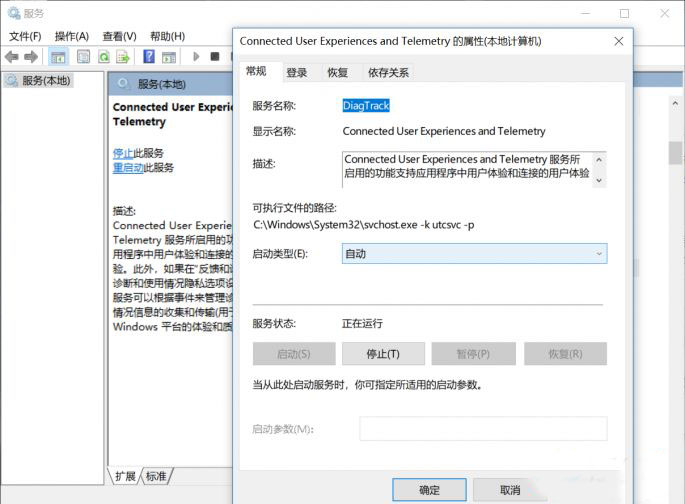Image resolution: width=685 pixels, height=504 pixels.
Task: Click the 重启动 link in services panel
Action: click(128, 168)
